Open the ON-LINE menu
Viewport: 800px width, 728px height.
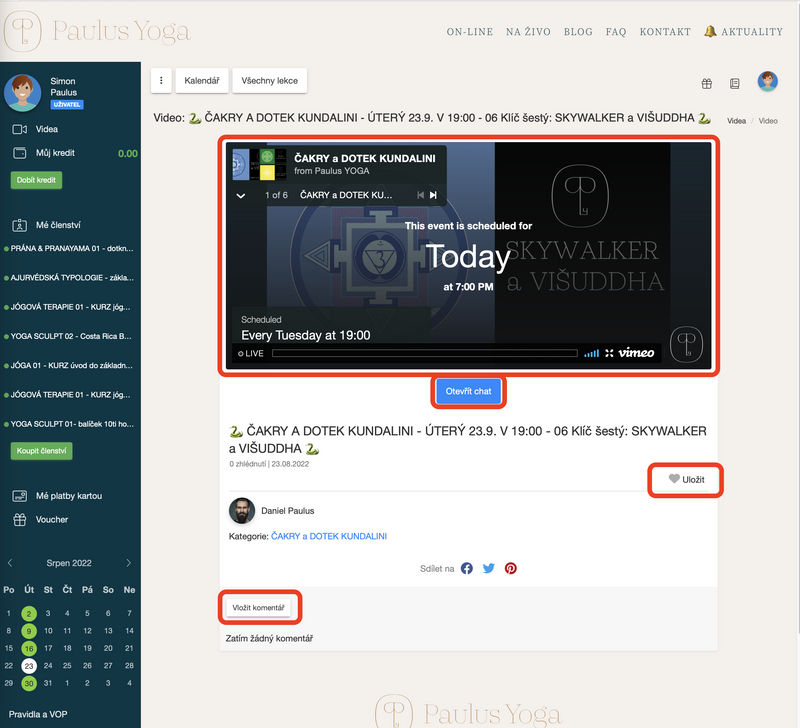(x=469, y=32)
